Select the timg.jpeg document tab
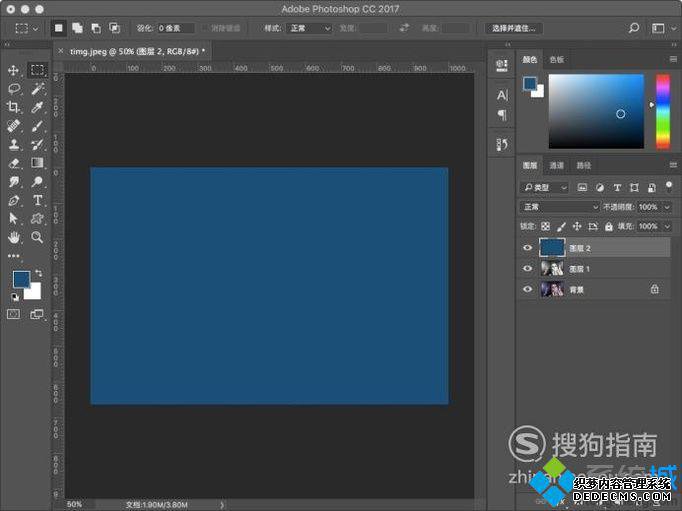Viewport: 682px width, 511px height. click(x=133, y=51)
